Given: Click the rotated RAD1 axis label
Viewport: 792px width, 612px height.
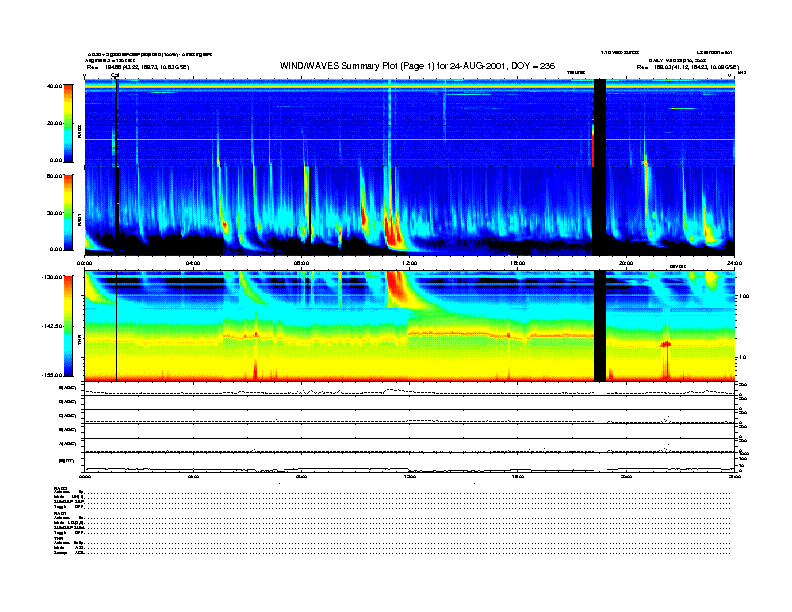Looking at the screenshot, I should [79, 219].
